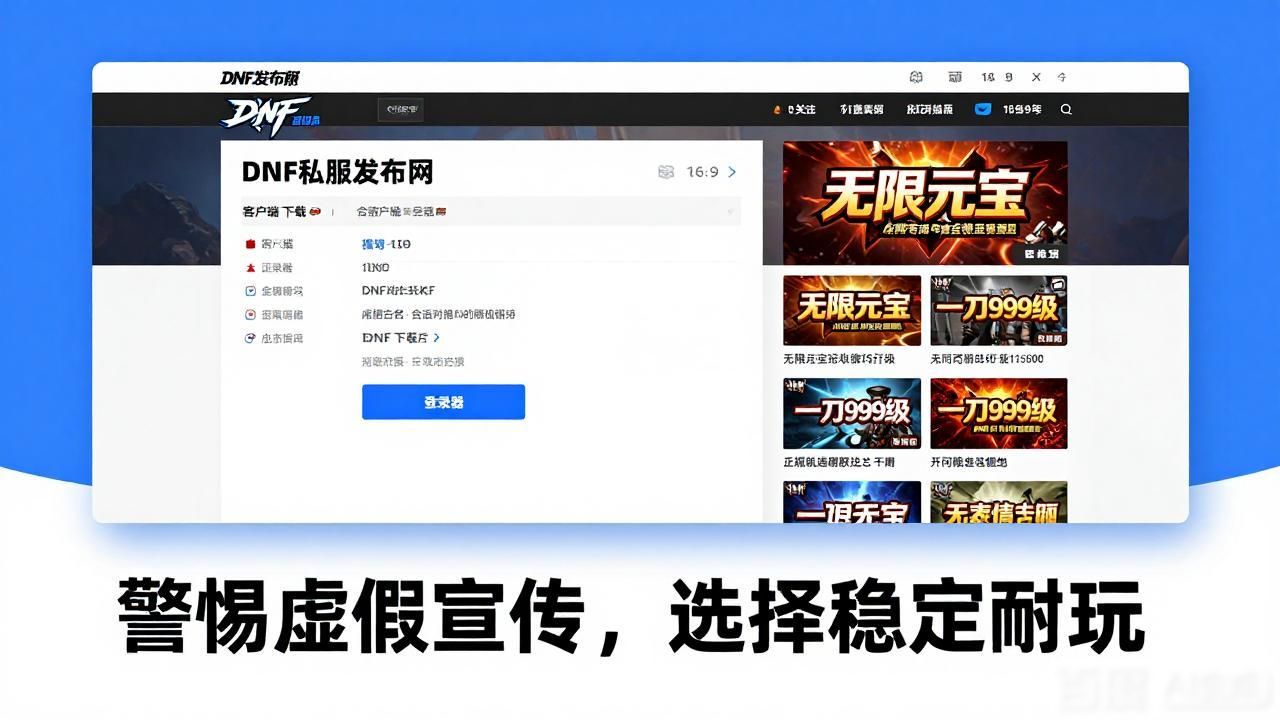Click the blue mail icon in the navbar
The height and width of the screenshot is (720, 1280).
[983, 109]
